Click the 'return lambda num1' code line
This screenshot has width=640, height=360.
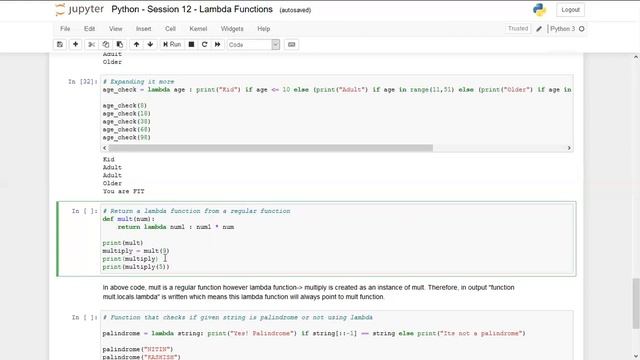(176, 227)
